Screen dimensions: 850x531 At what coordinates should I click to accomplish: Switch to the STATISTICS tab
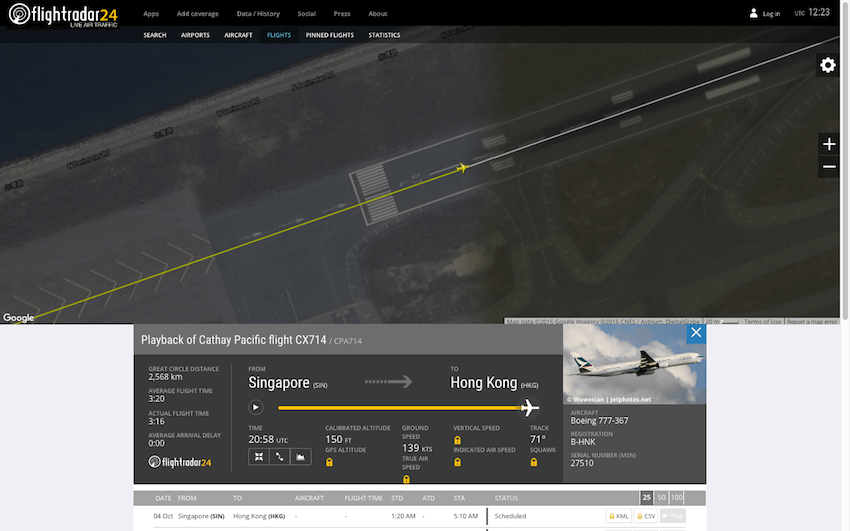pyautogui.click(x=384, y=35)
